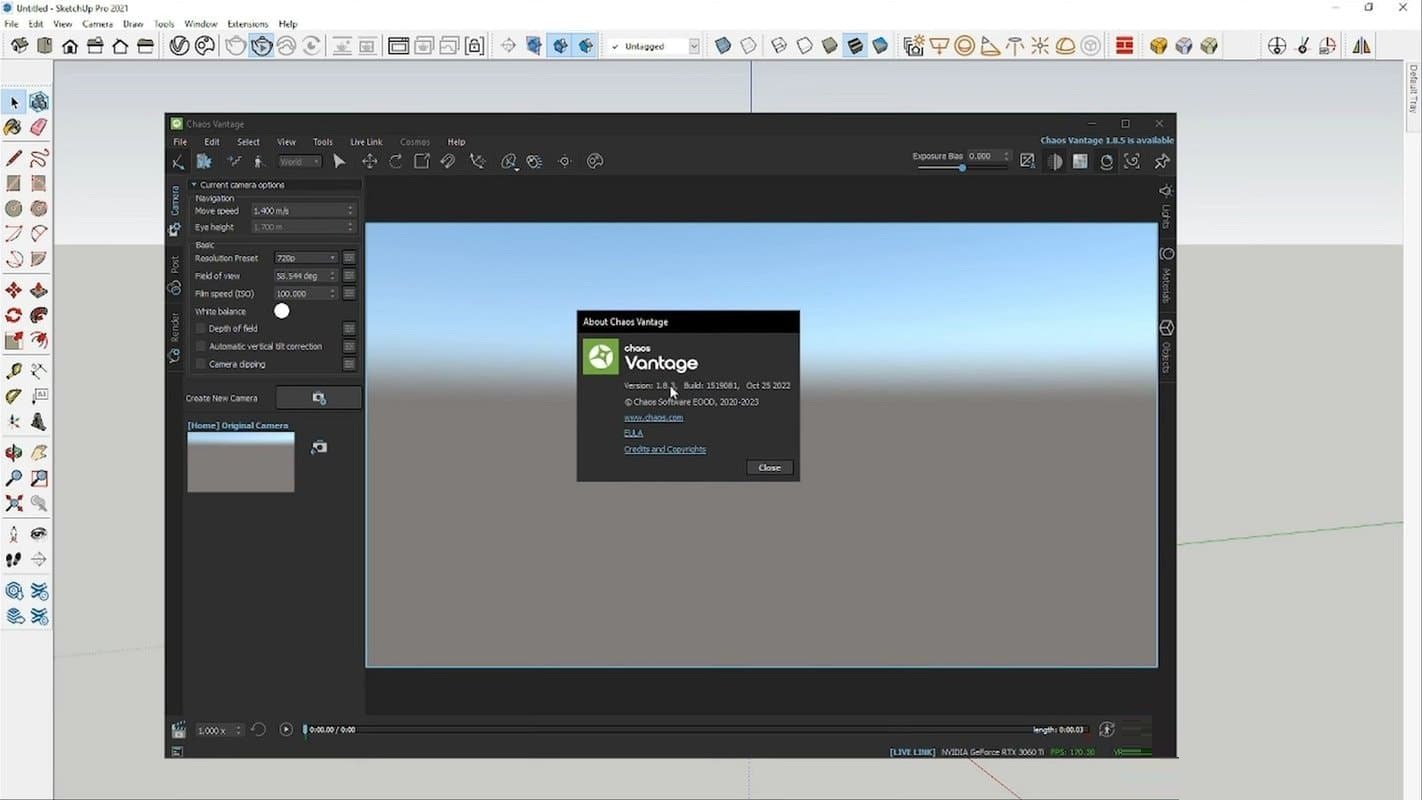Screen dimensions: 1422x800
Task: Choose the Vantage Rotate transform tool
Action: pos(396,161)
